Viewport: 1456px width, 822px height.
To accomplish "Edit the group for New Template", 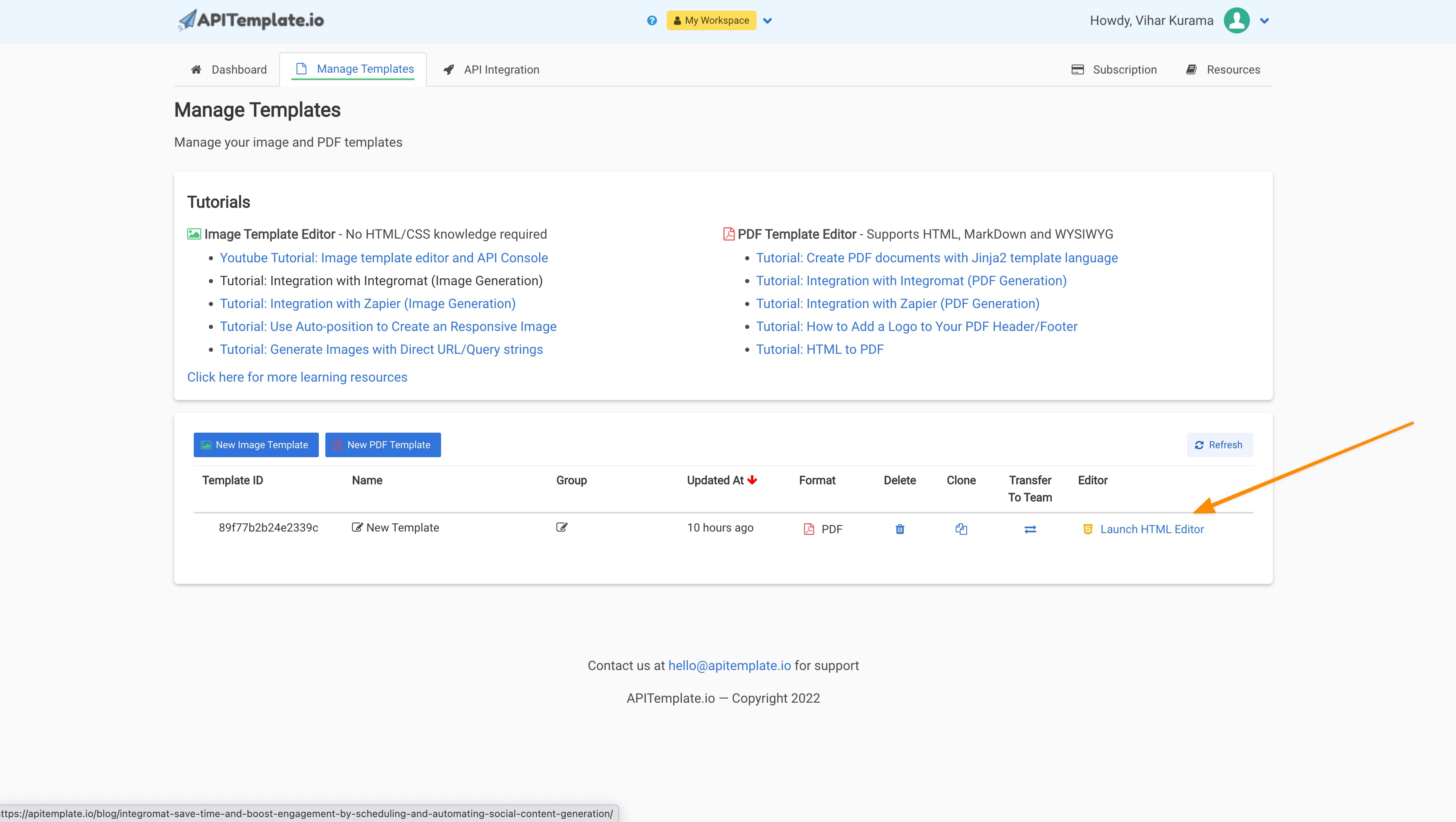I will tap(562, 527).
